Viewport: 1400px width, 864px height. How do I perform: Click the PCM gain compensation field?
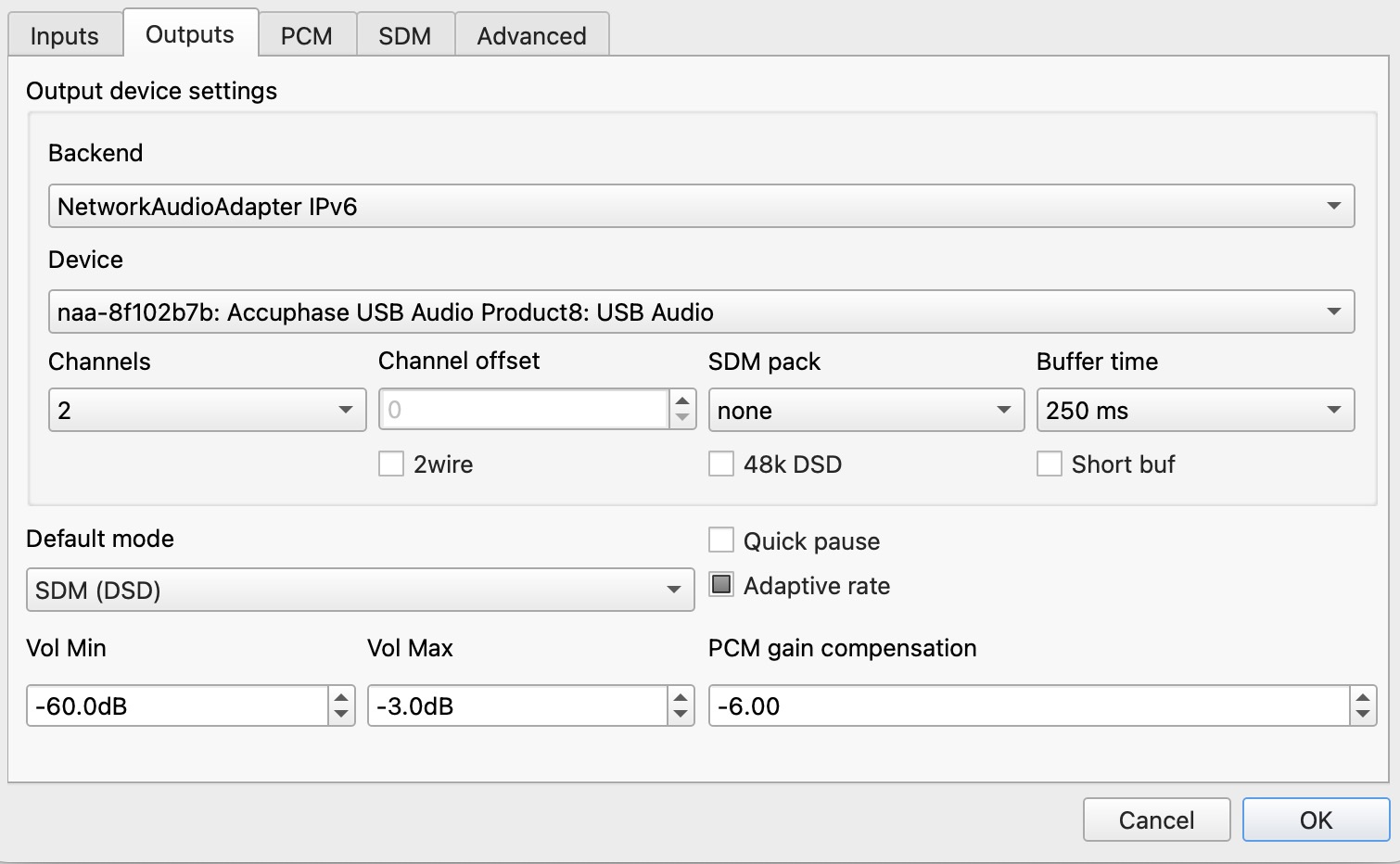1029,705
